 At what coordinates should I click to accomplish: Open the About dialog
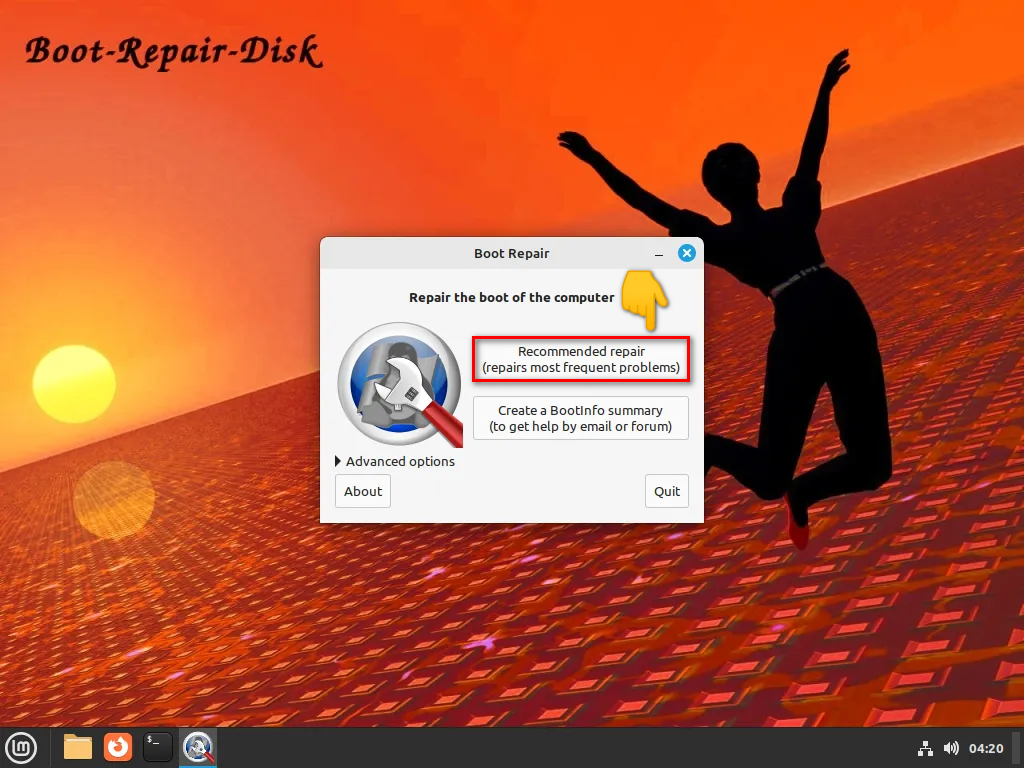(362, 491)
